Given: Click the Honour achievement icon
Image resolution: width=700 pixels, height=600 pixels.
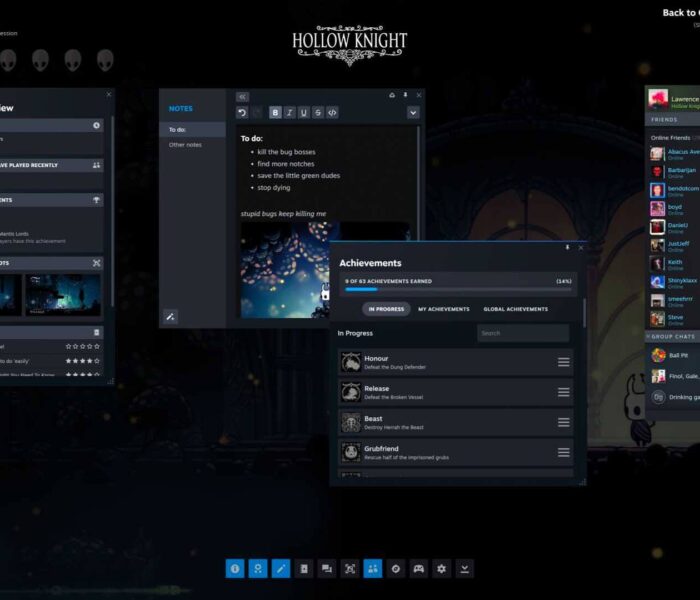Looking at the screenshot, I should (351, 362).
